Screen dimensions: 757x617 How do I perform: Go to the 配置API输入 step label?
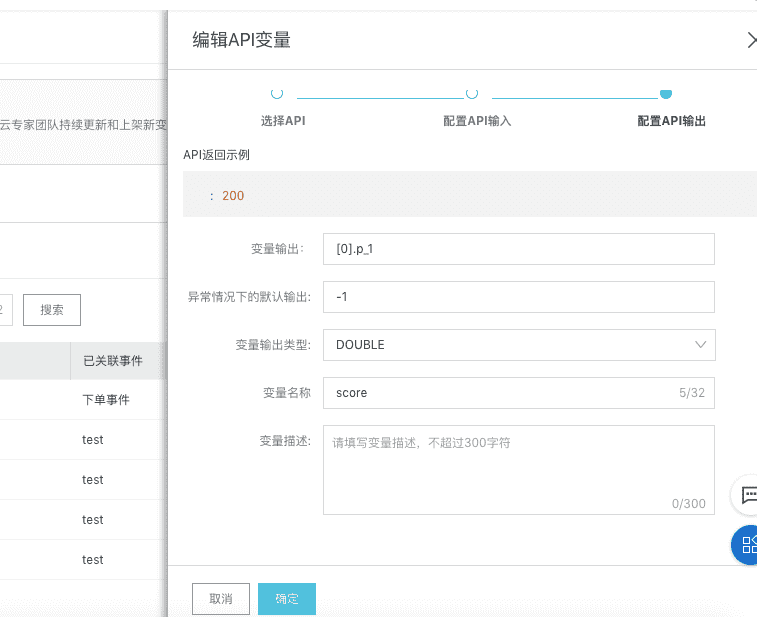pos(477,121)
